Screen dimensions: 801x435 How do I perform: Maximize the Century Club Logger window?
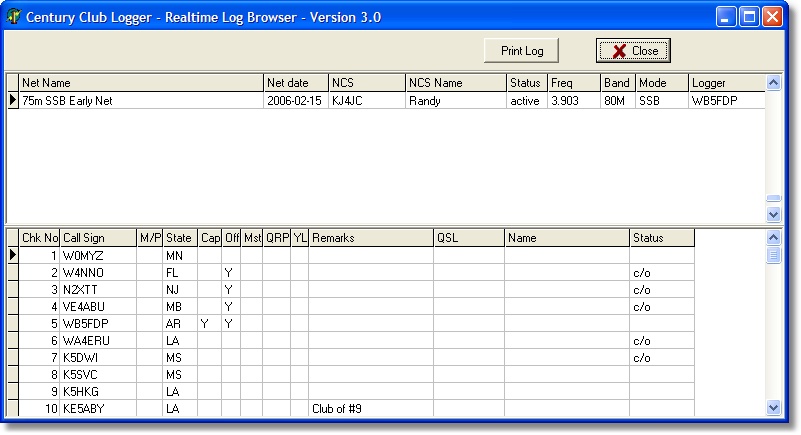(749, 17)
